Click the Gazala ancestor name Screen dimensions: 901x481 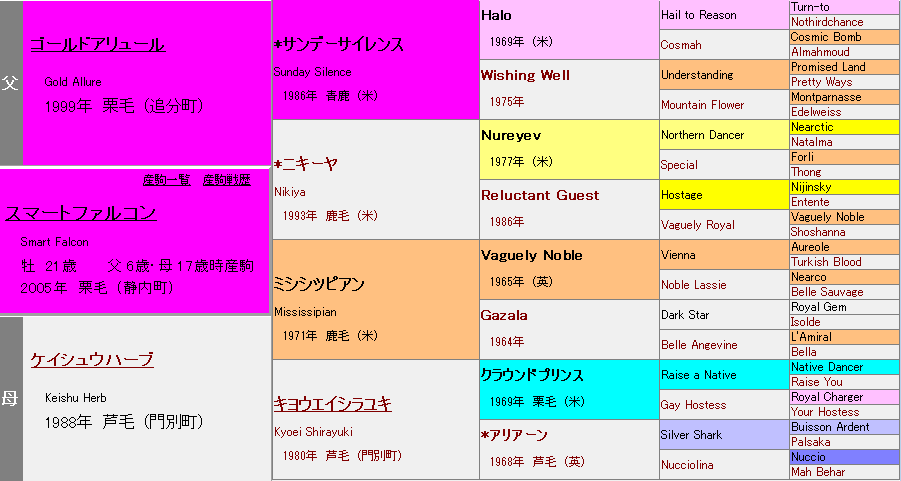click(x=504, y=316)
